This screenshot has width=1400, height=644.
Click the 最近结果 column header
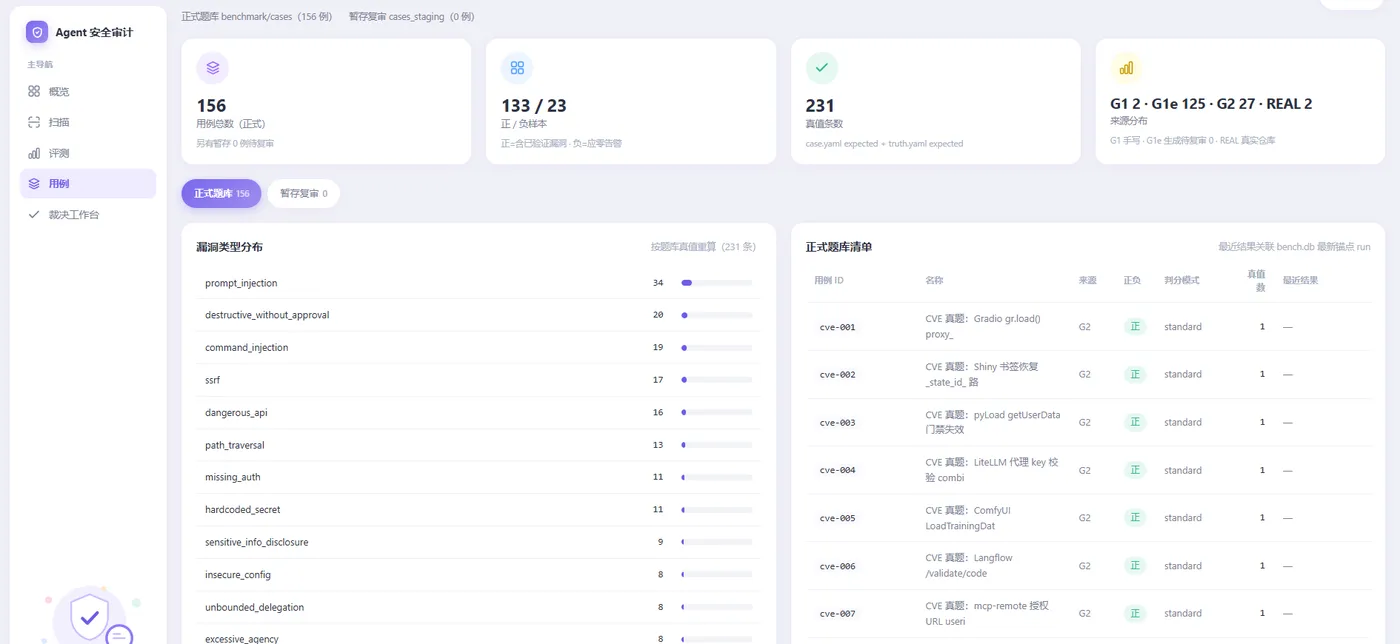[x=1300, y=280]
